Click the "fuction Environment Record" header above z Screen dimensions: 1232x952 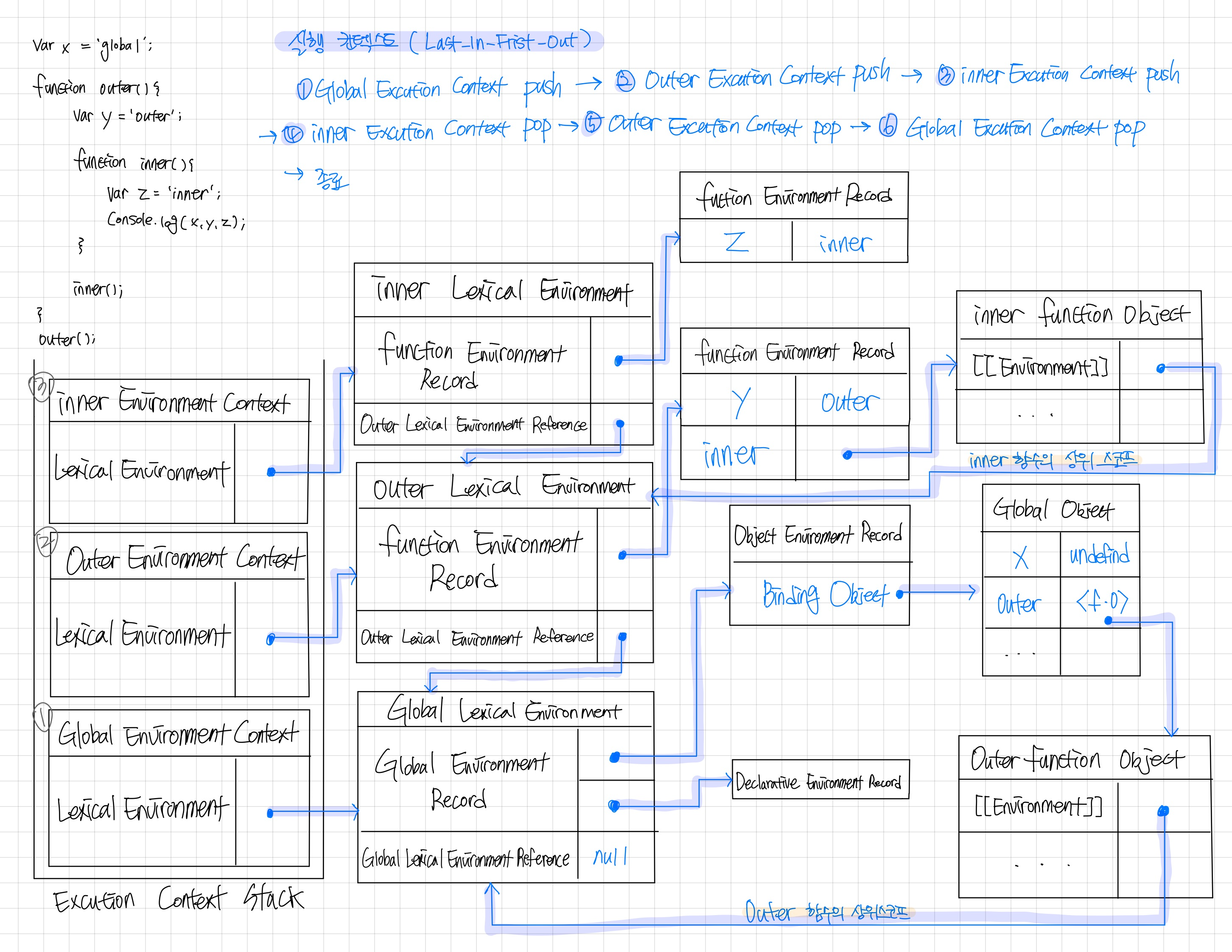[794, 196]
